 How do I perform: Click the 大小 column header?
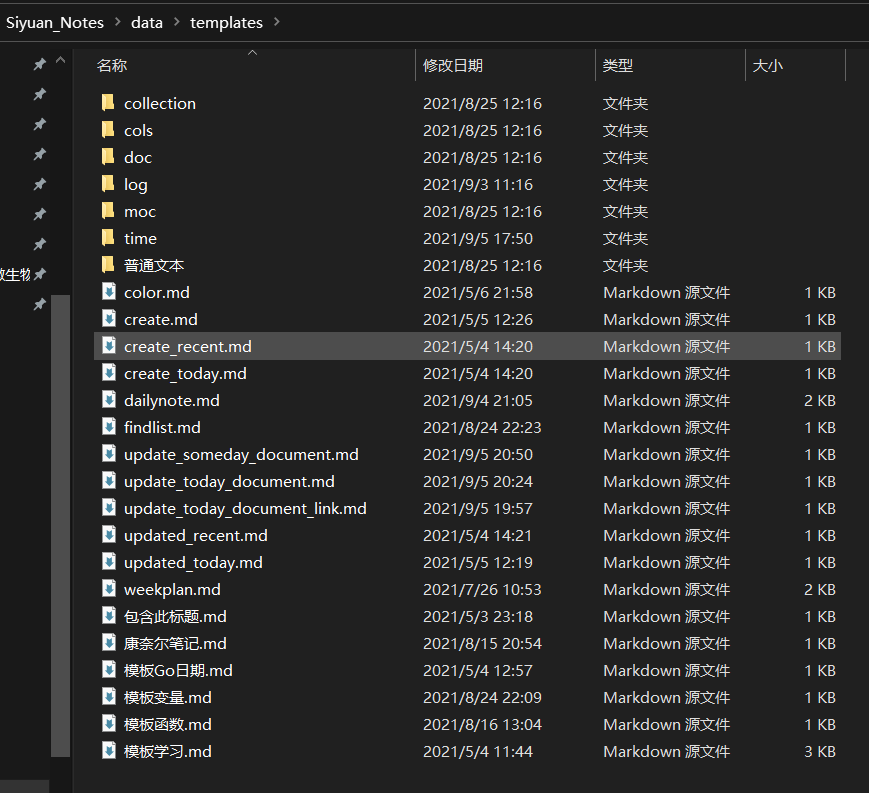[768, 66]
